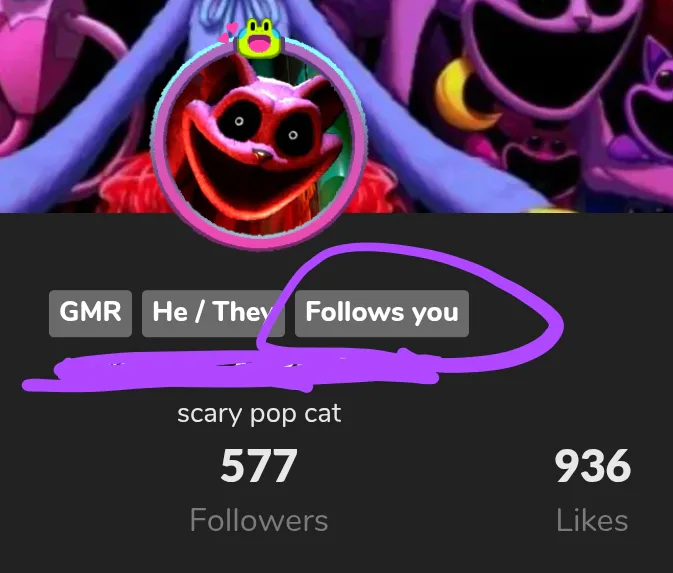Select the GMR tag

[x=90, y=313]
